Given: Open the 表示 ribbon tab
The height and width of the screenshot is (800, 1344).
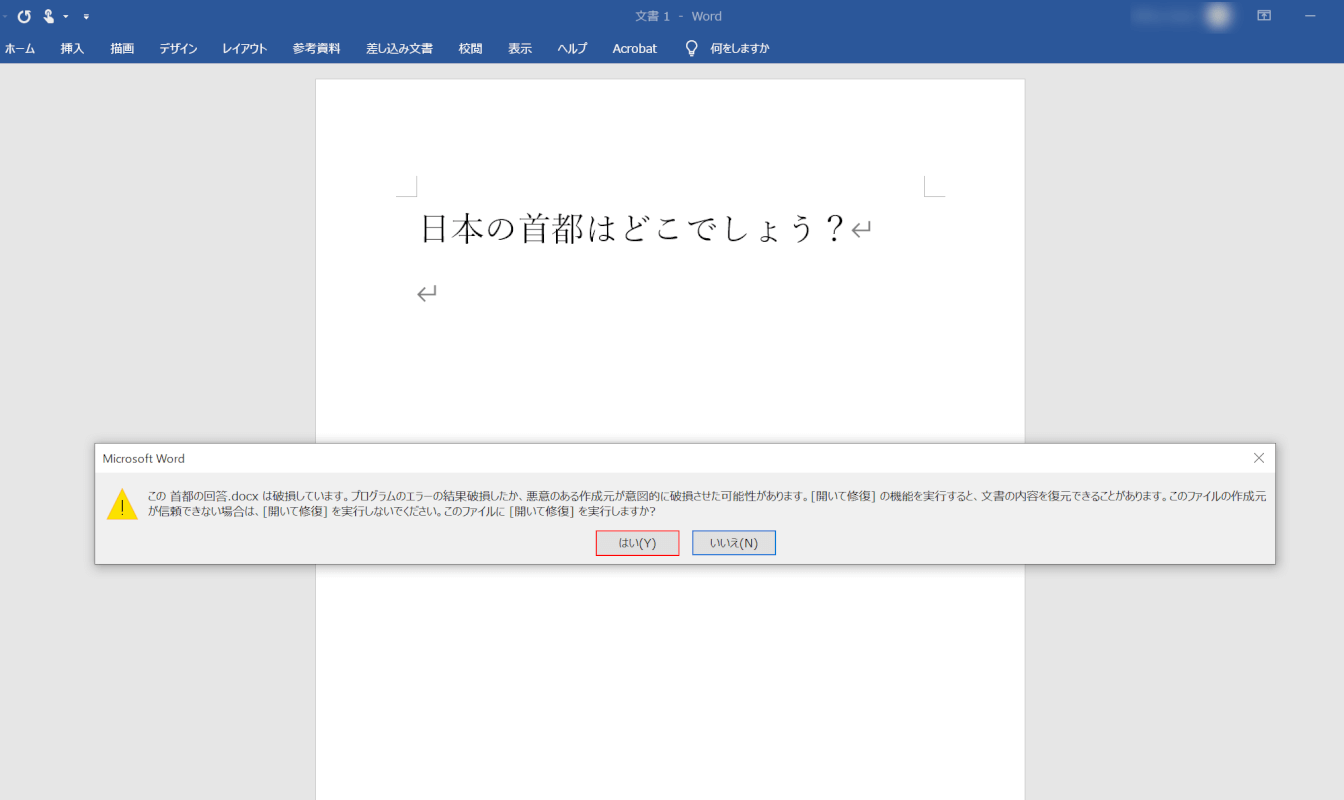Looking at the screenshot, I should [520, 48].
